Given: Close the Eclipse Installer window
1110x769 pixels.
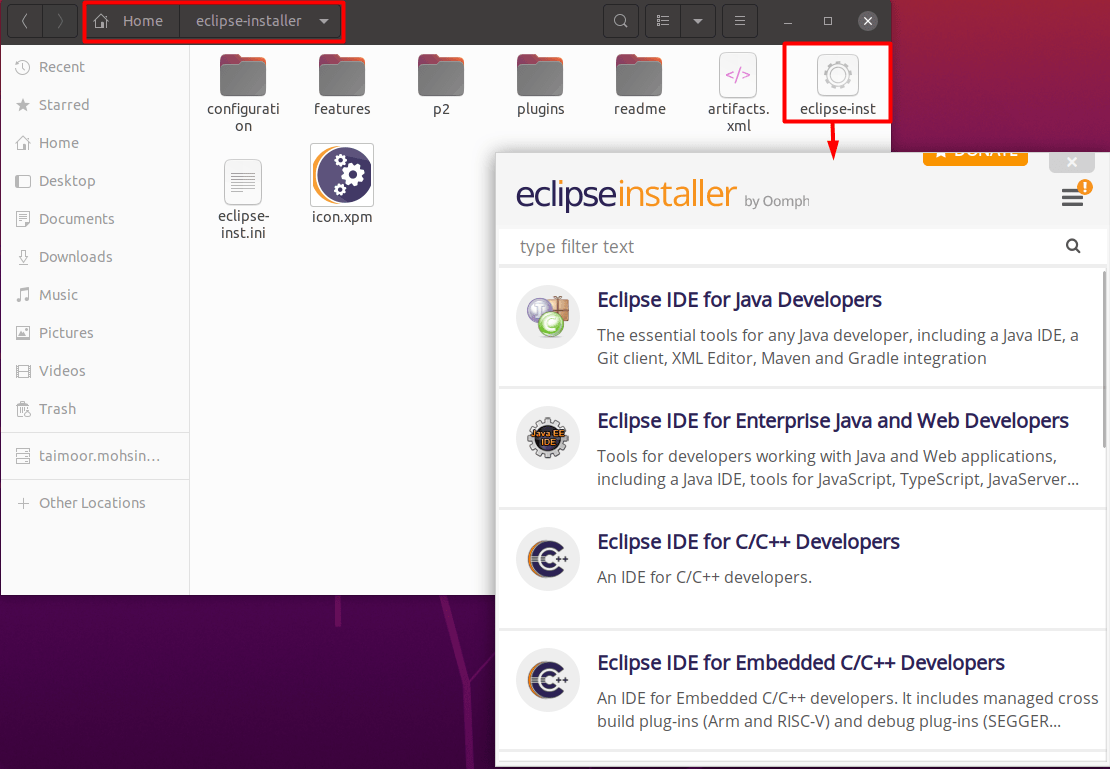Looking at the screenshot, I should 1072,162.
